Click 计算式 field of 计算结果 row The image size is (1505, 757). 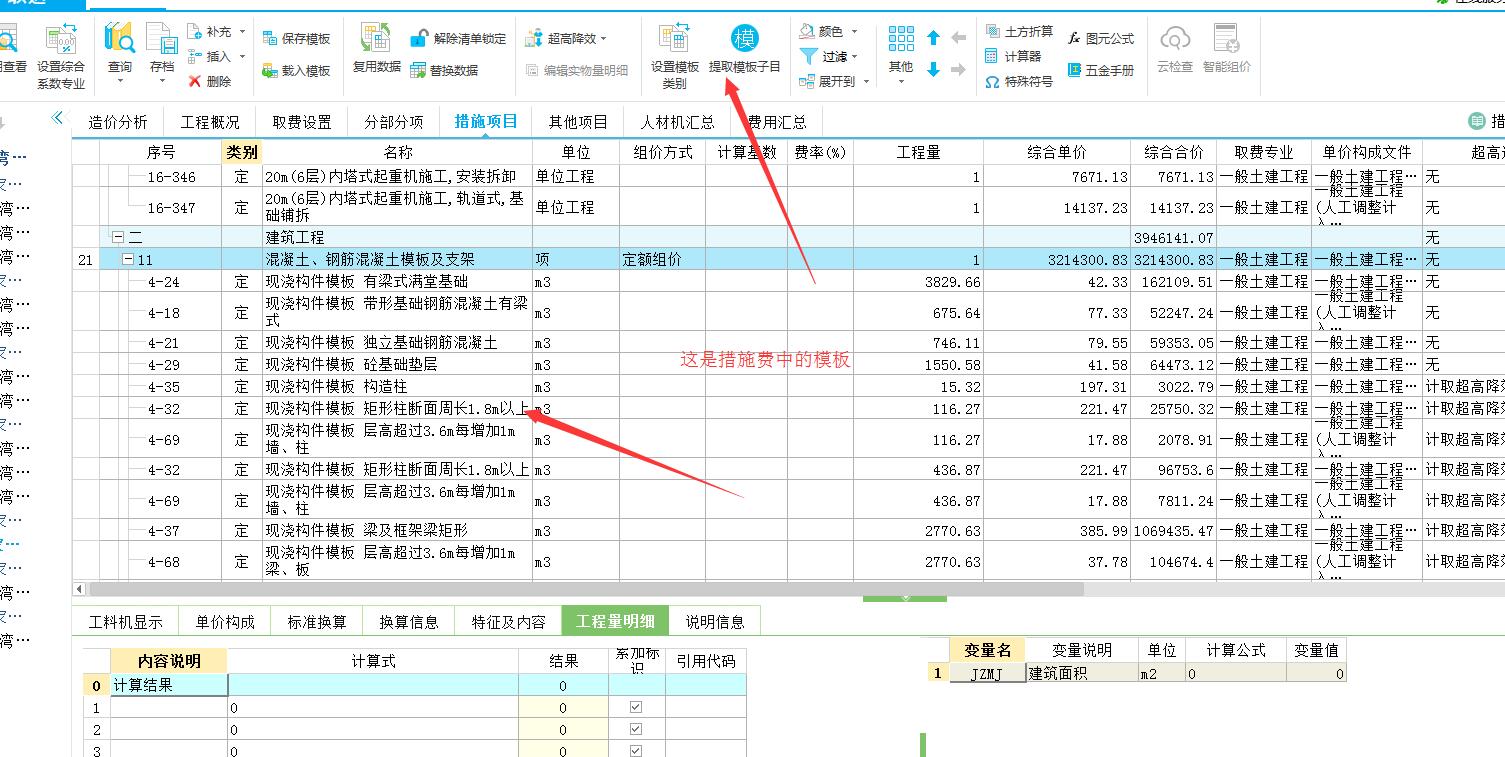(373, 685)
